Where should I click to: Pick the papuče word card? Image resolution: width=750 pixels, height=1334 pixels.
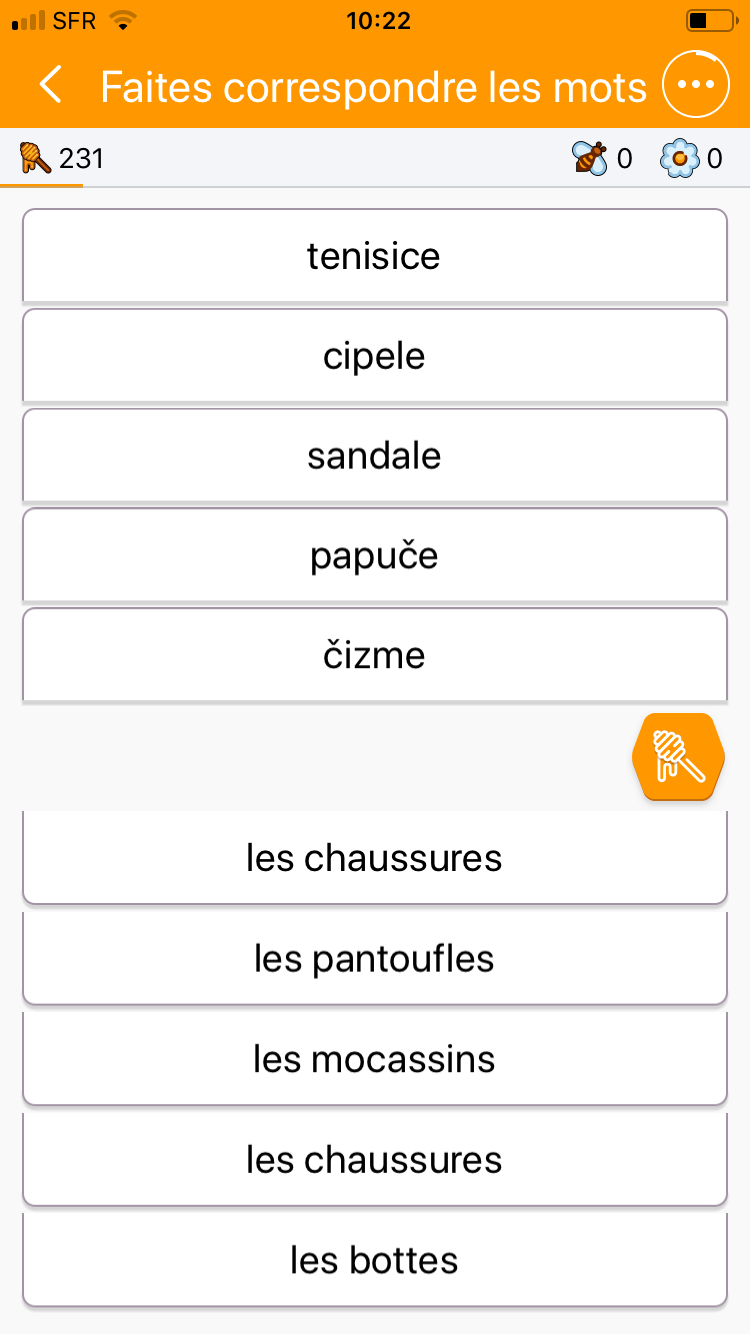pyautogui.click(x=374, y=556)
